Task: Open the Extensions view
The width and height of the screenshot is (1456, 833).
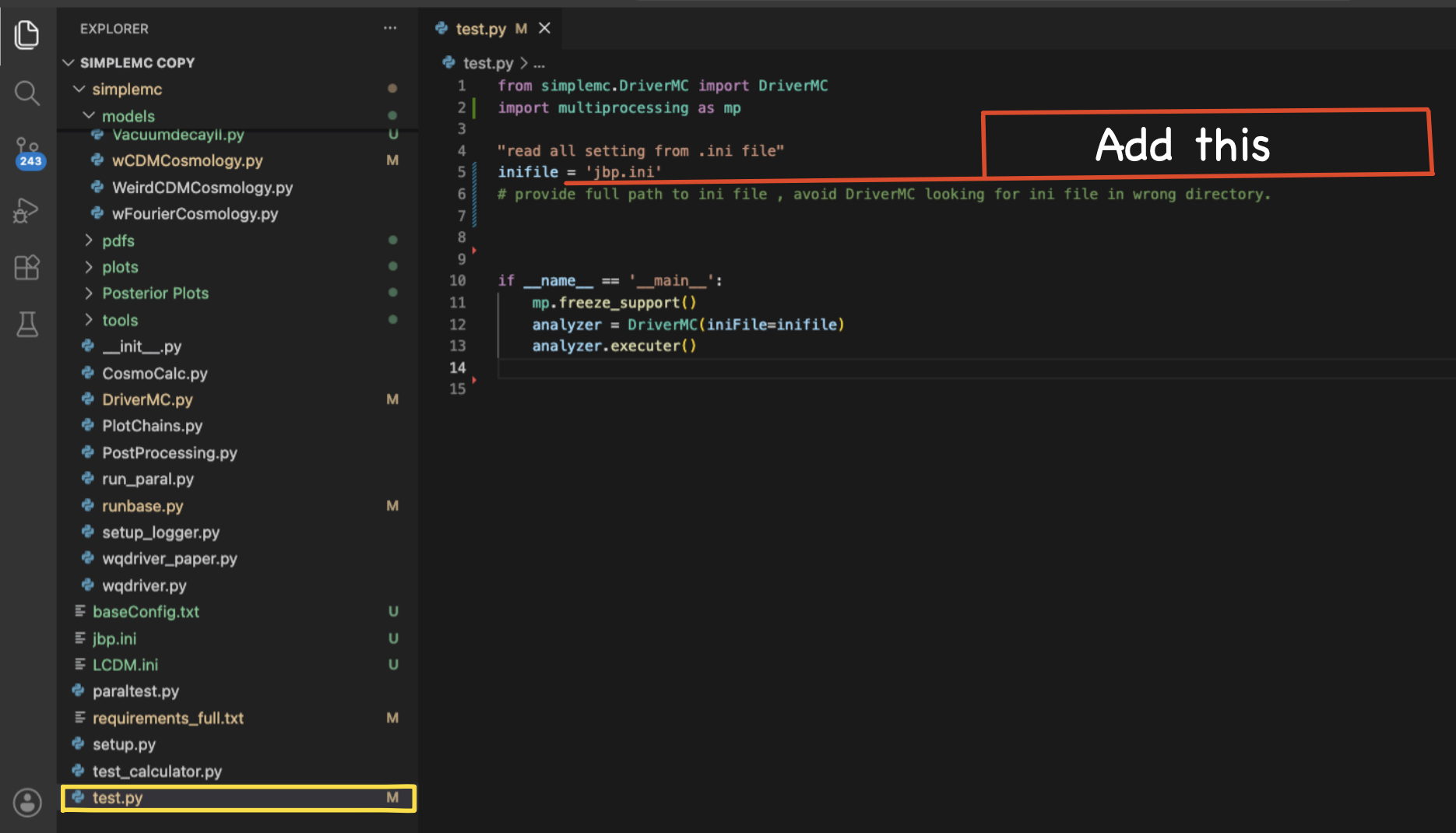Action: coord(27,268)
